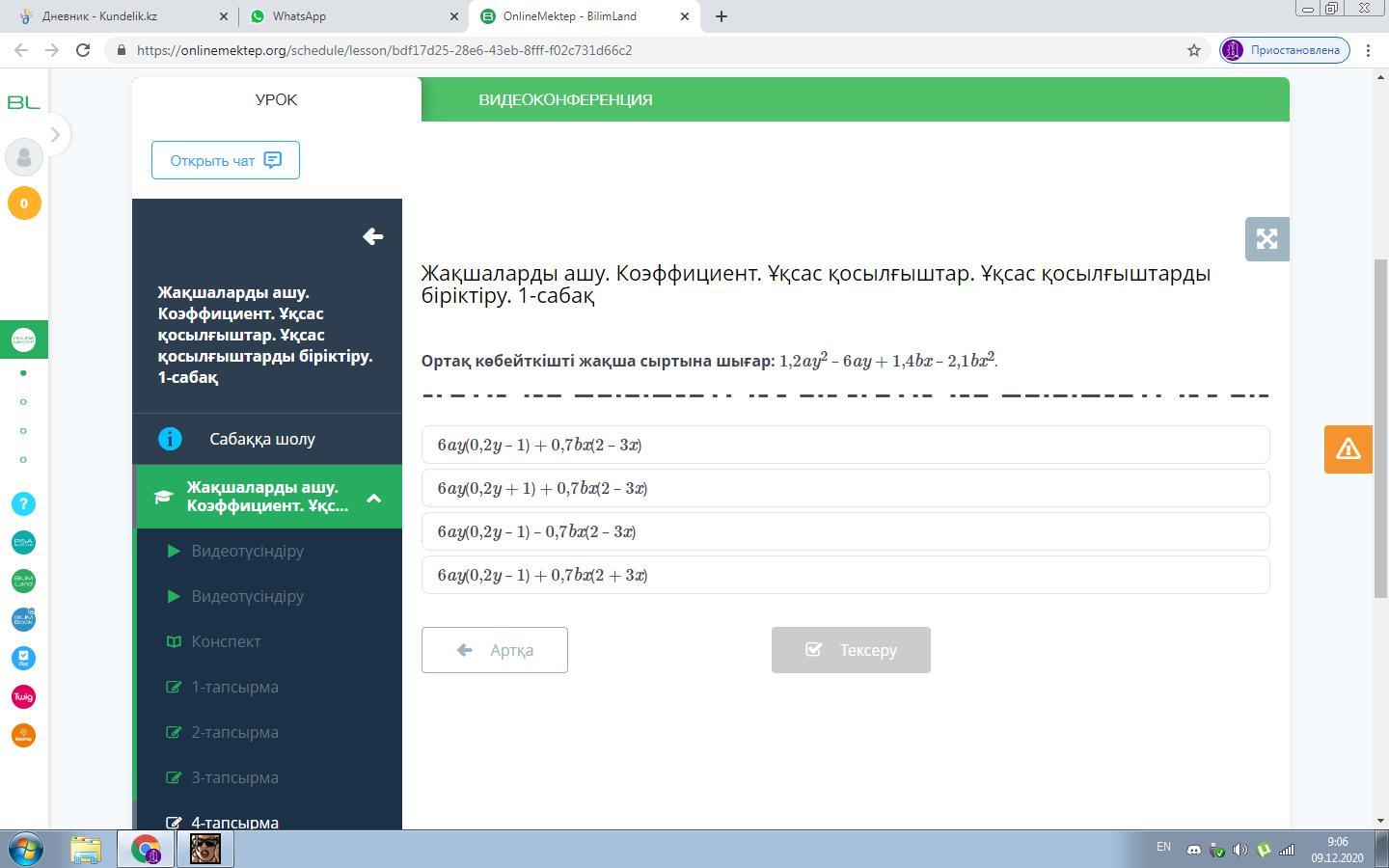This screenshot has height=868, width=1389.
Task: Close the WhatsApp browser tab
Action: pos(454,16)
